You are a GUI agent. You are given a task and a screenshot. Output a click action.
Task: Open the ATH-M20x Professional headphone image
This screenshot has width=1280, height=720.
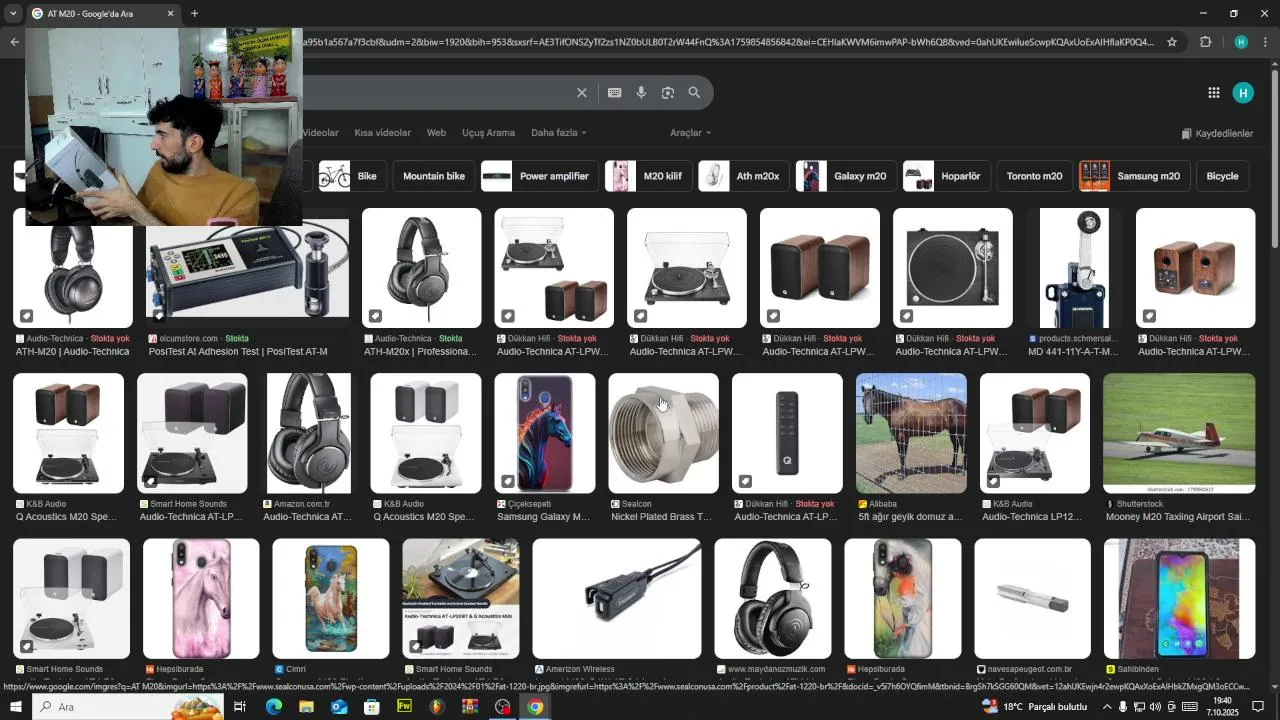421,268
